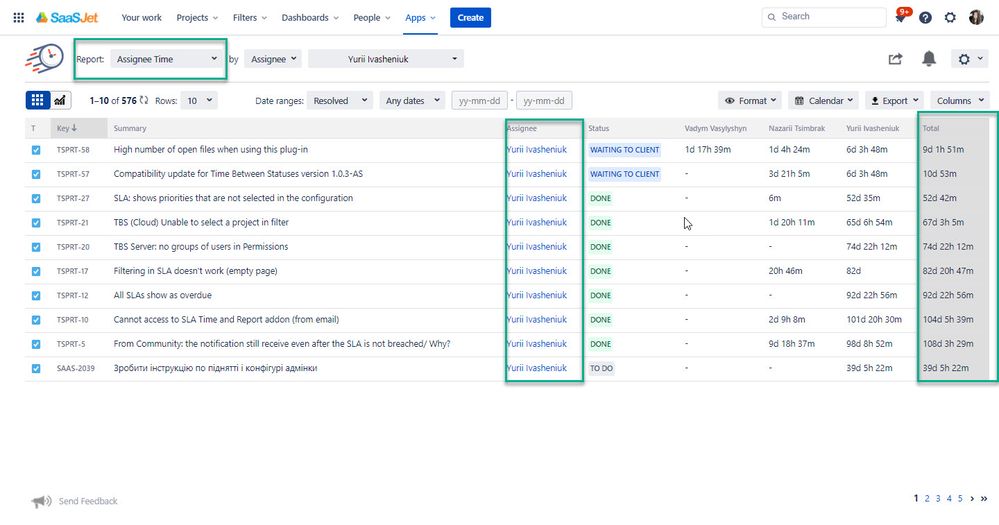Open the report settings gear menu
Viewport: 999px width, 525px height.
(x=970, y=59)
